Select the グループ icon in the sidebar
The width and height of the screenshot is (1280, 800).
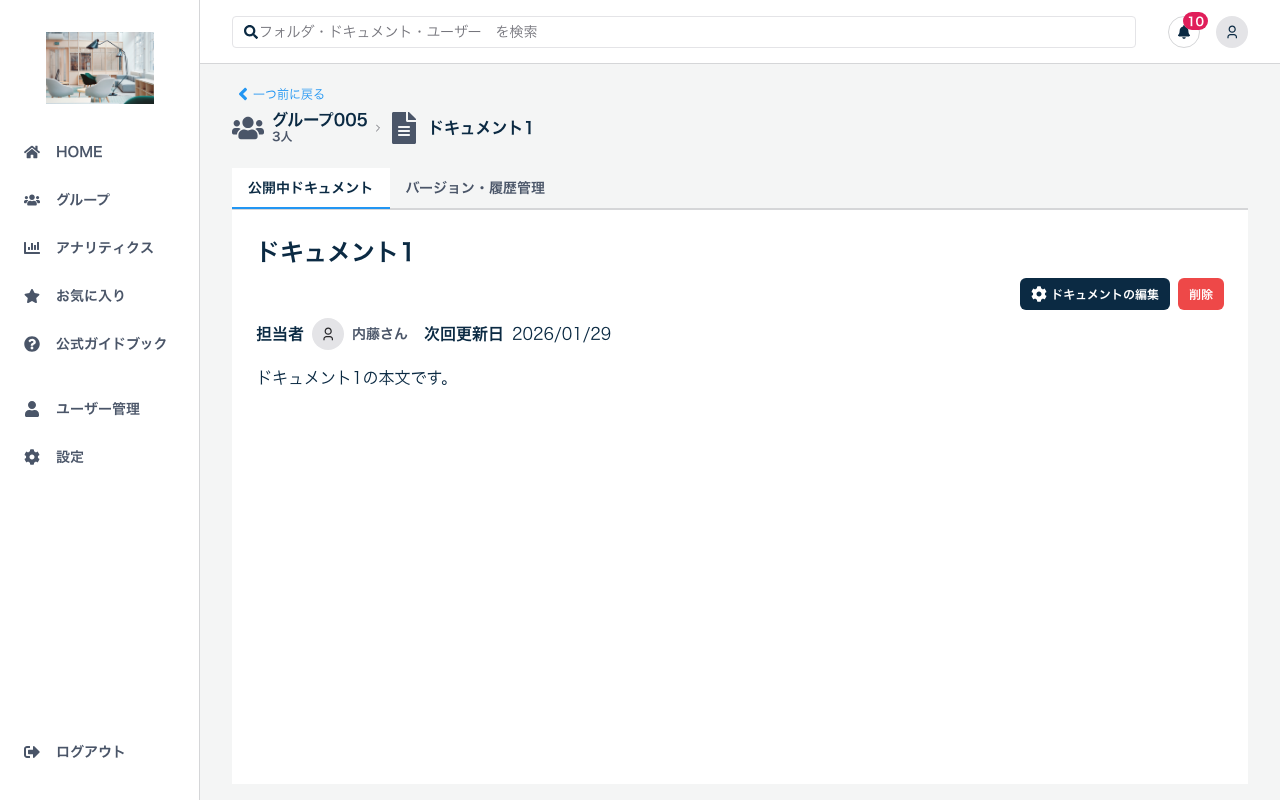(x=32, y=200)
